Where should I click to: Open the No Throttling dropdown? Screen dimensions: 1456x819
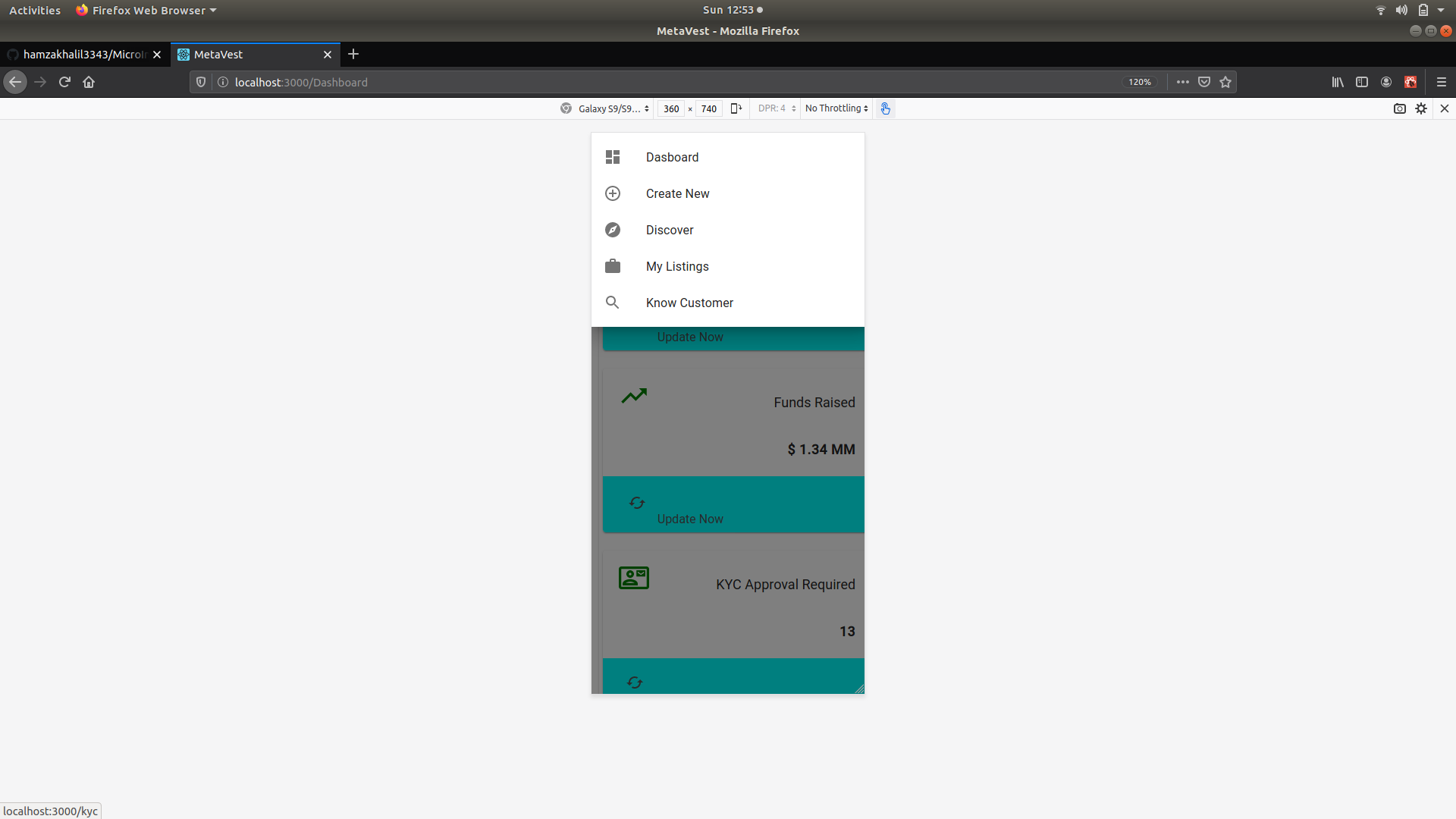click(x=836, y=108)
